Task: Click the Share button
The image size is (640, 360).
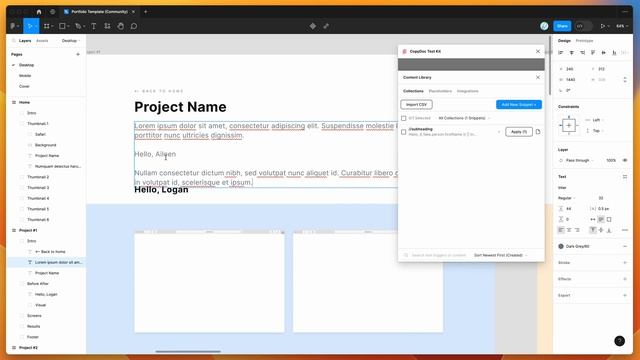Action: 562,26
